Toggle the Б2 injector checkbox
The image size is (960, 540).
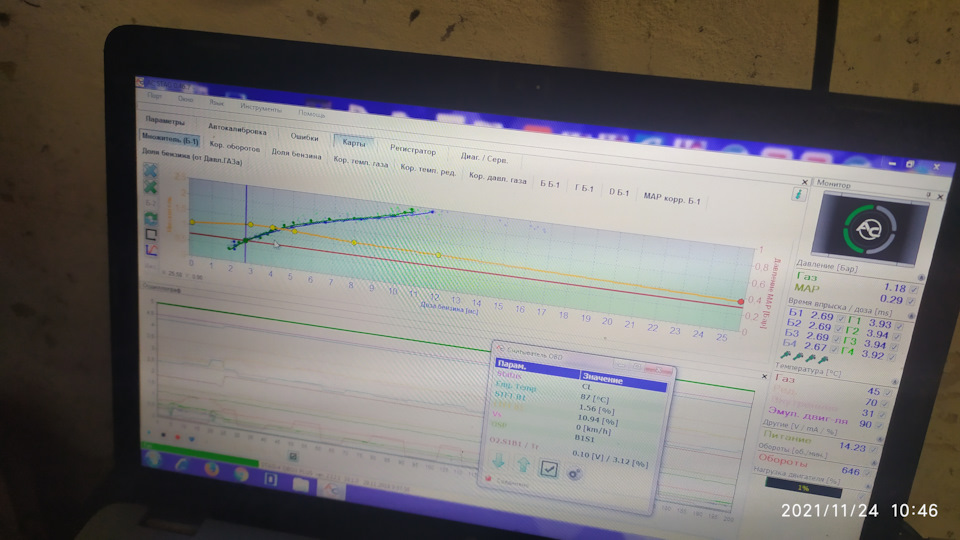[x=839, y=328]
